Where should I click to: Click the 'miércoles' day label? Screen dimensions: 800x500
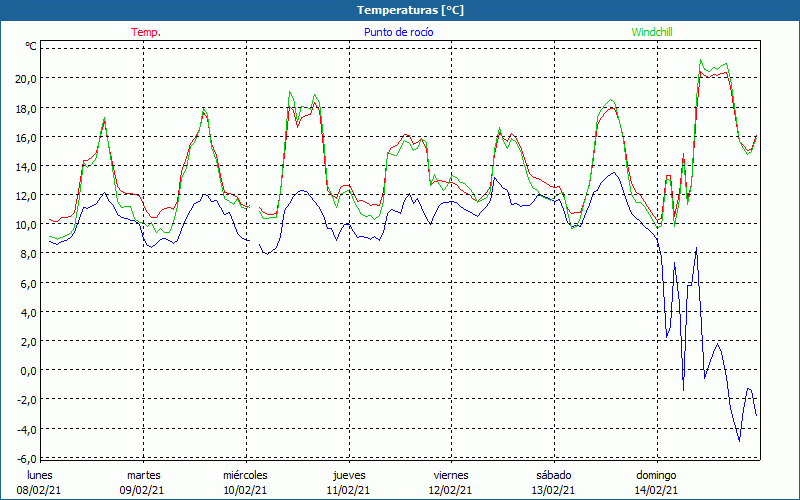click(x=245, y=475)
